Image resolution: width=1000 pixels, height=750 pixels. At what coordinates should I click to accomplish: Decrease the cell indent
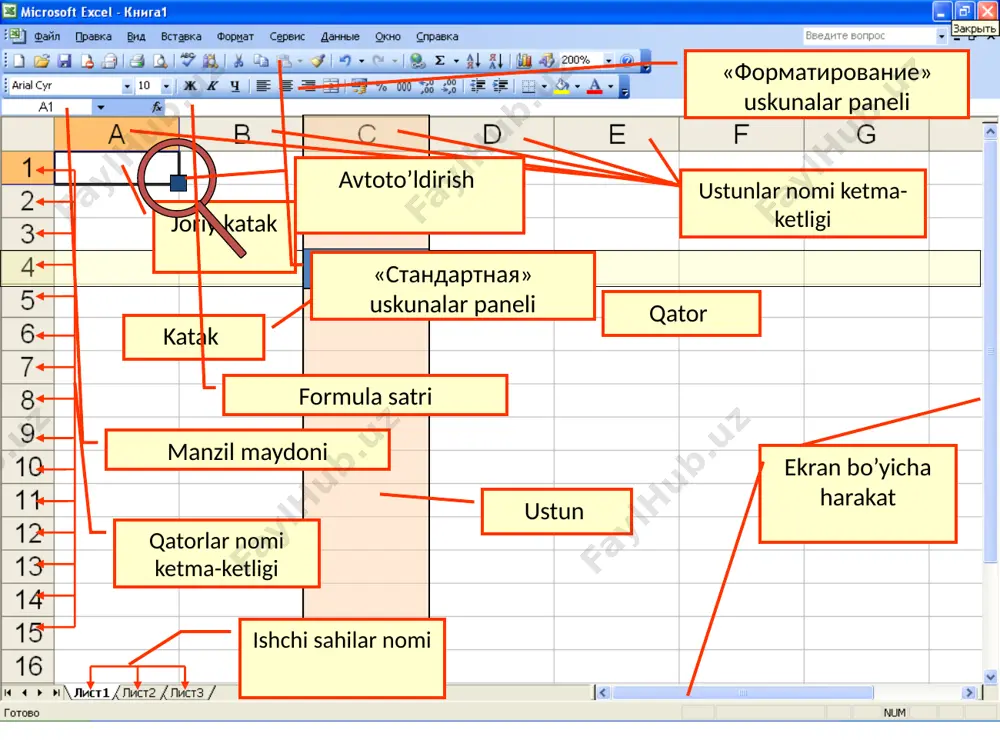[x=478, y=86]
